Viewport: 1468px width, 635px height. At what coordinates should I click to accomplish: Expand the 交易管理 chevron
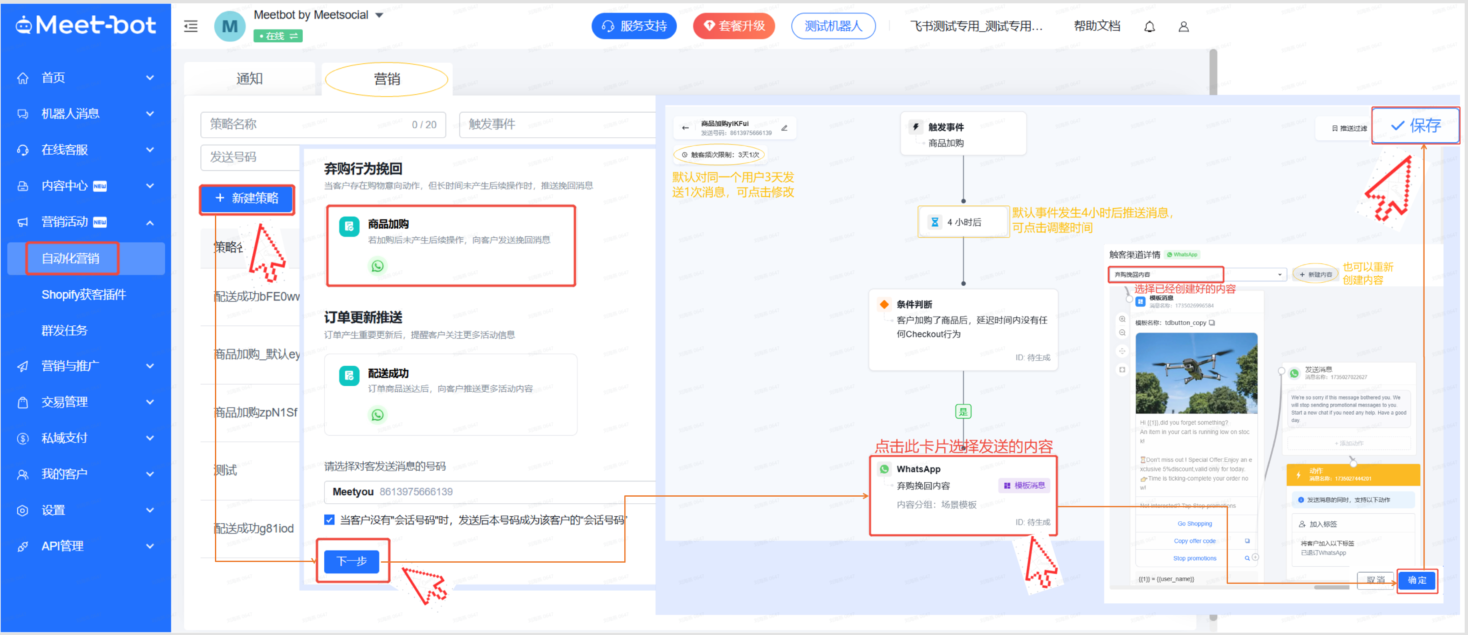coord(150,402)
